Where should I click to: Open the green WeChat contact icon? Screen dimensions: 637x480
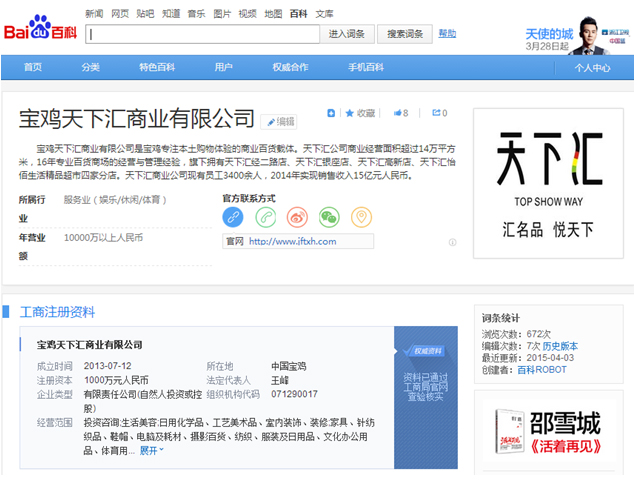329,216
